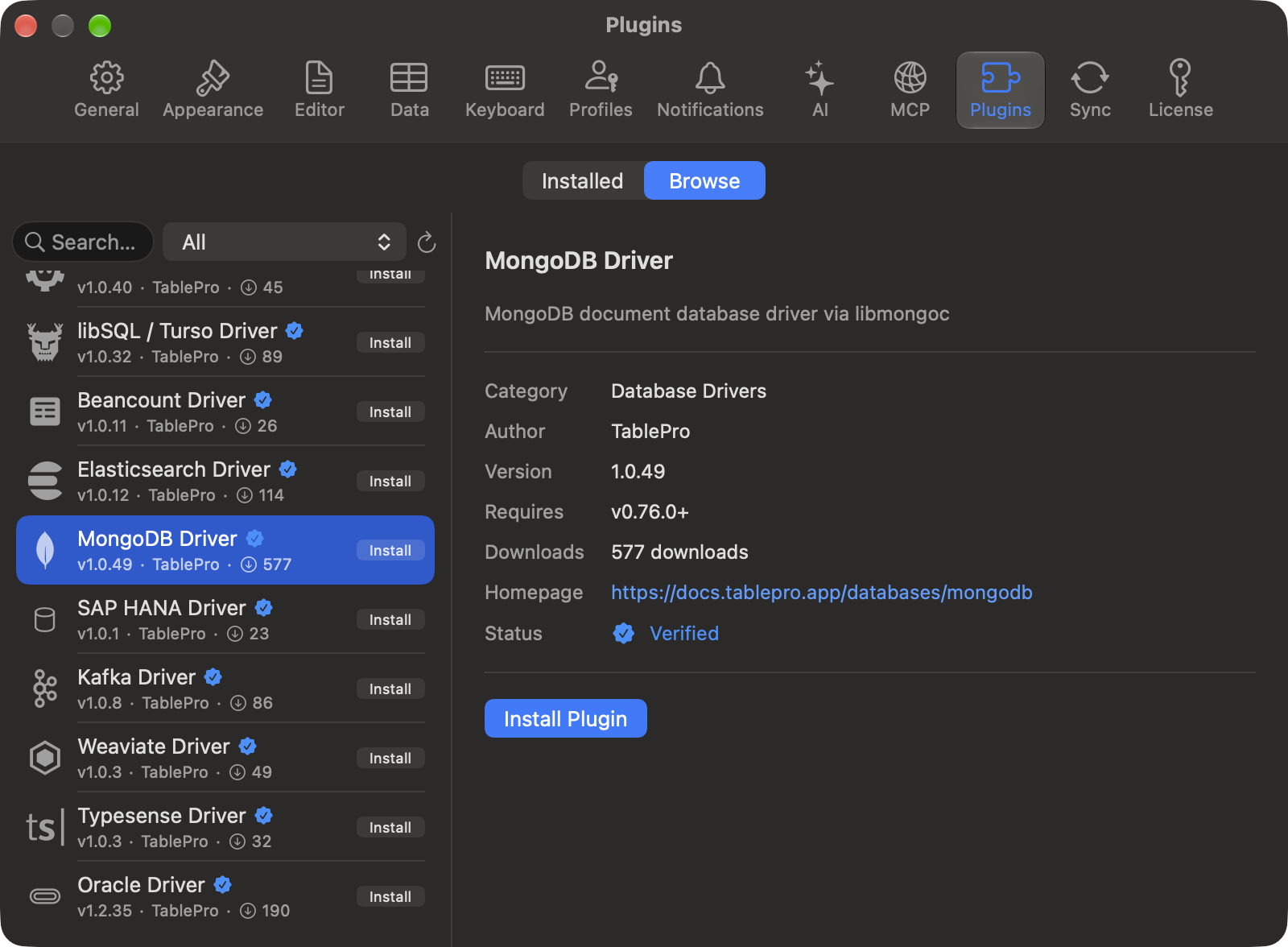Viewport: 1288px width, 947px height.
Task: Focus the plugin search field
Action: coord(83,242)
